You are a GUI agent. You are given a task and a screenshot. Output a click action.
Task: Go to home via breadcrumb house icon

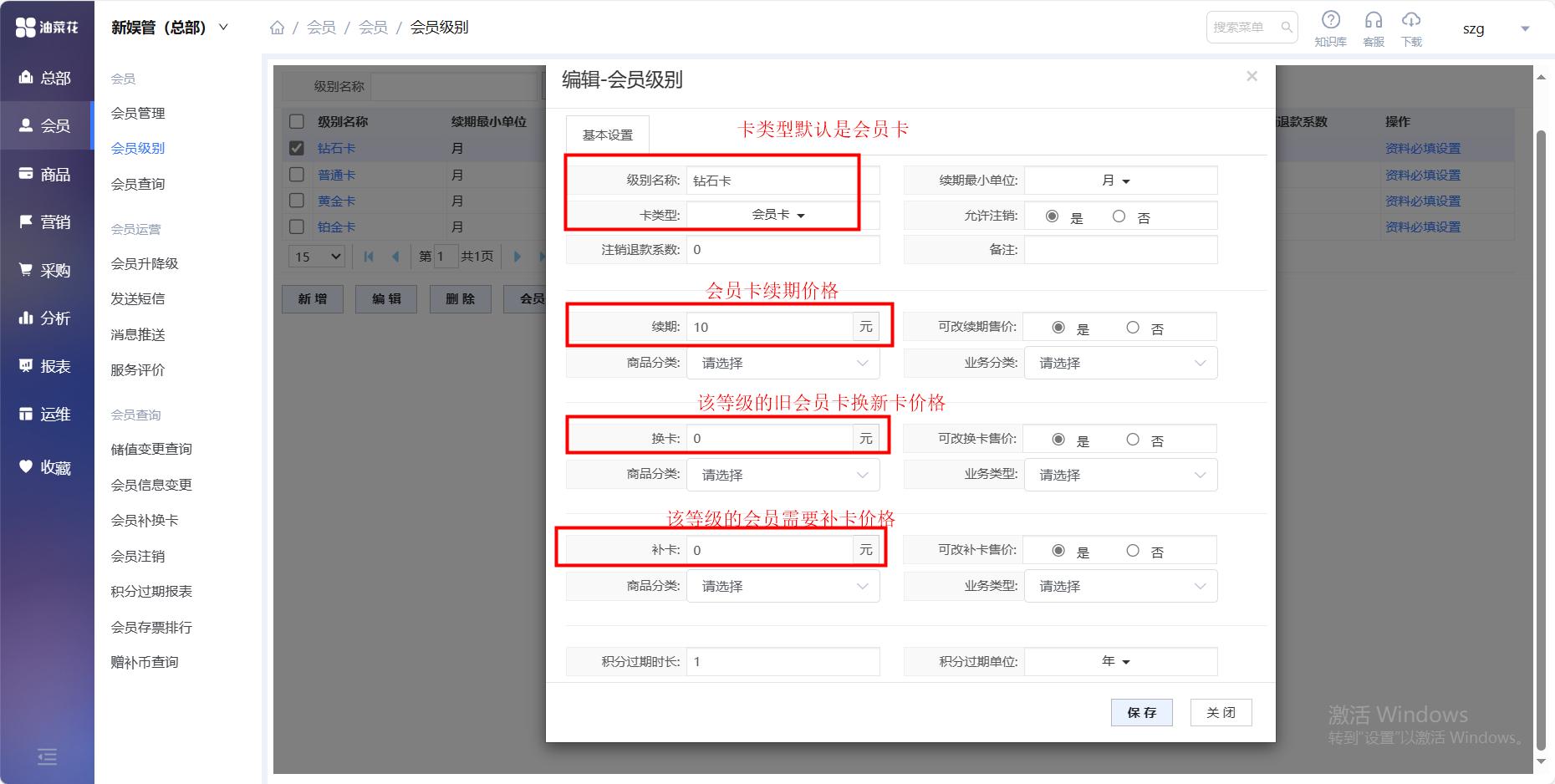click(277, 28)
